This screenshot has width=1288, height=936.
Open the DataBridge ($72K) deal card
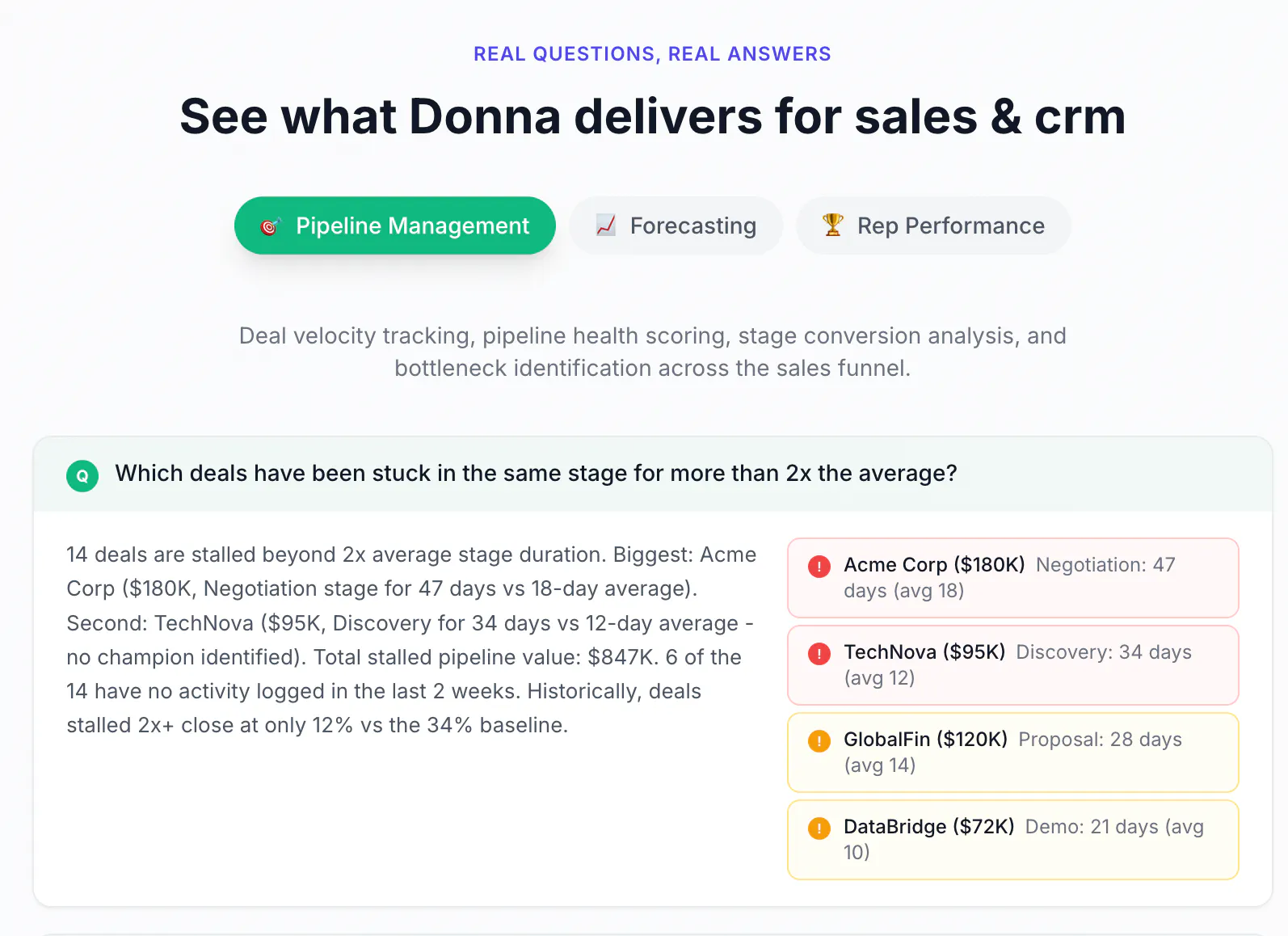tap(1013, 840)
